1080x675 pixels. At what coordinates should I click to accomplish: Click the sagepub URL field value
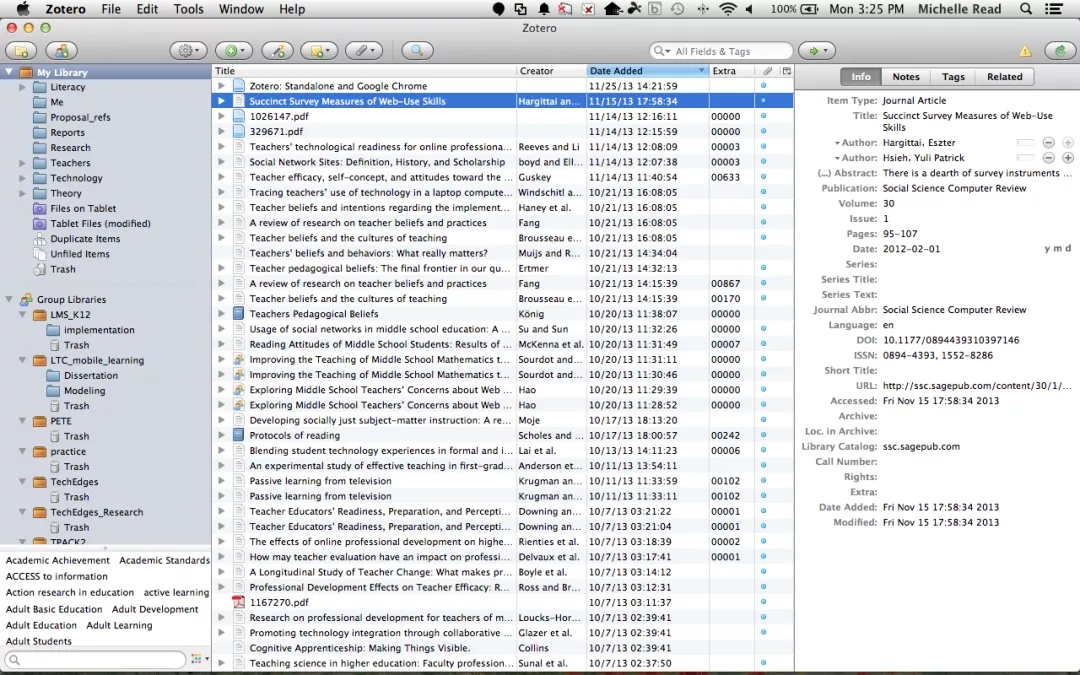pos(977,386)
